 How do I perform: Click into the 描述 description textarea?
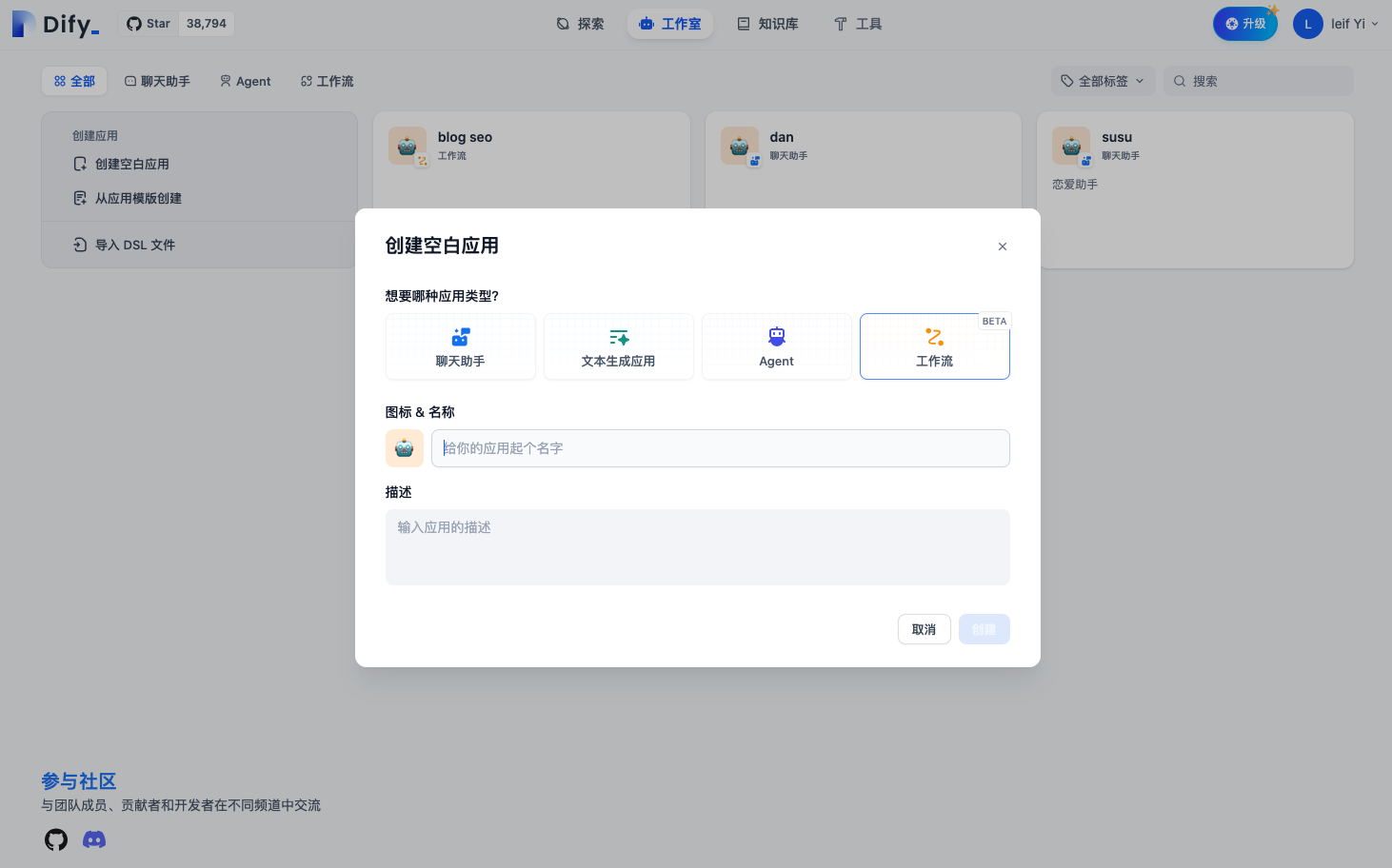tap(698, 547)
